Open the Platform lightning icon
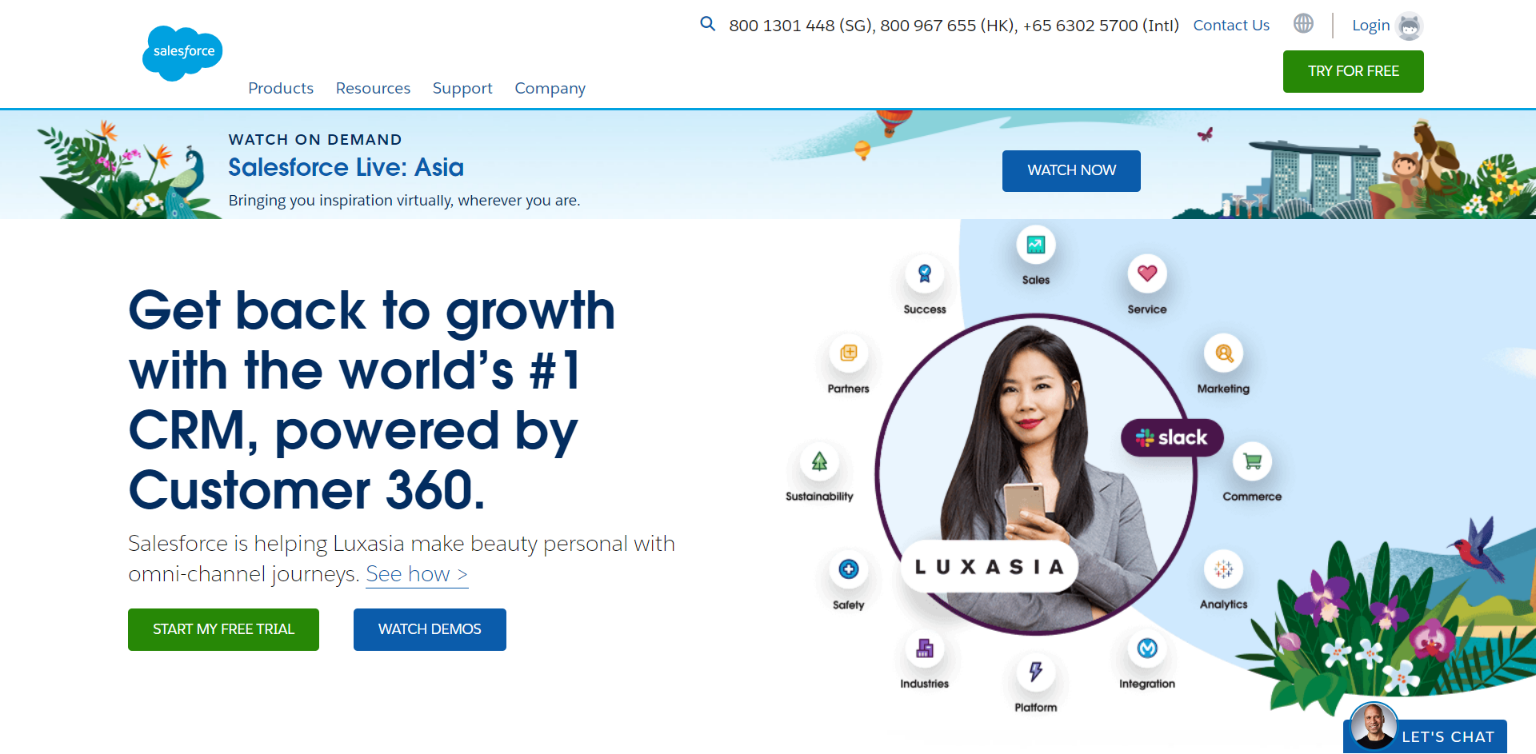The width and height of the screenshot is (1536, 754). 1036,672
